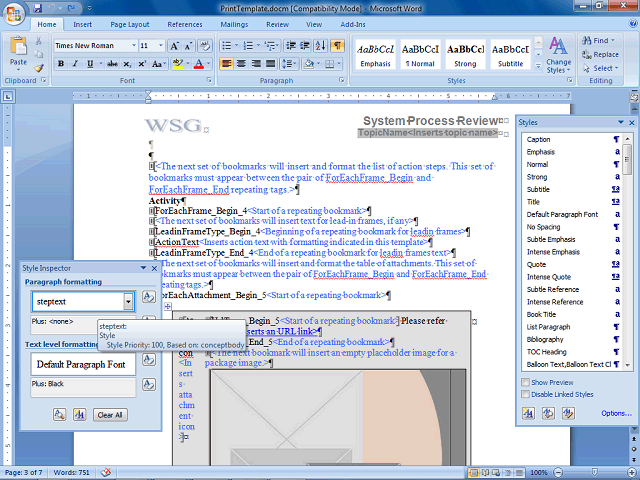Open the Mailings tab
Screen dimensions: 640x480
point(234,24)
